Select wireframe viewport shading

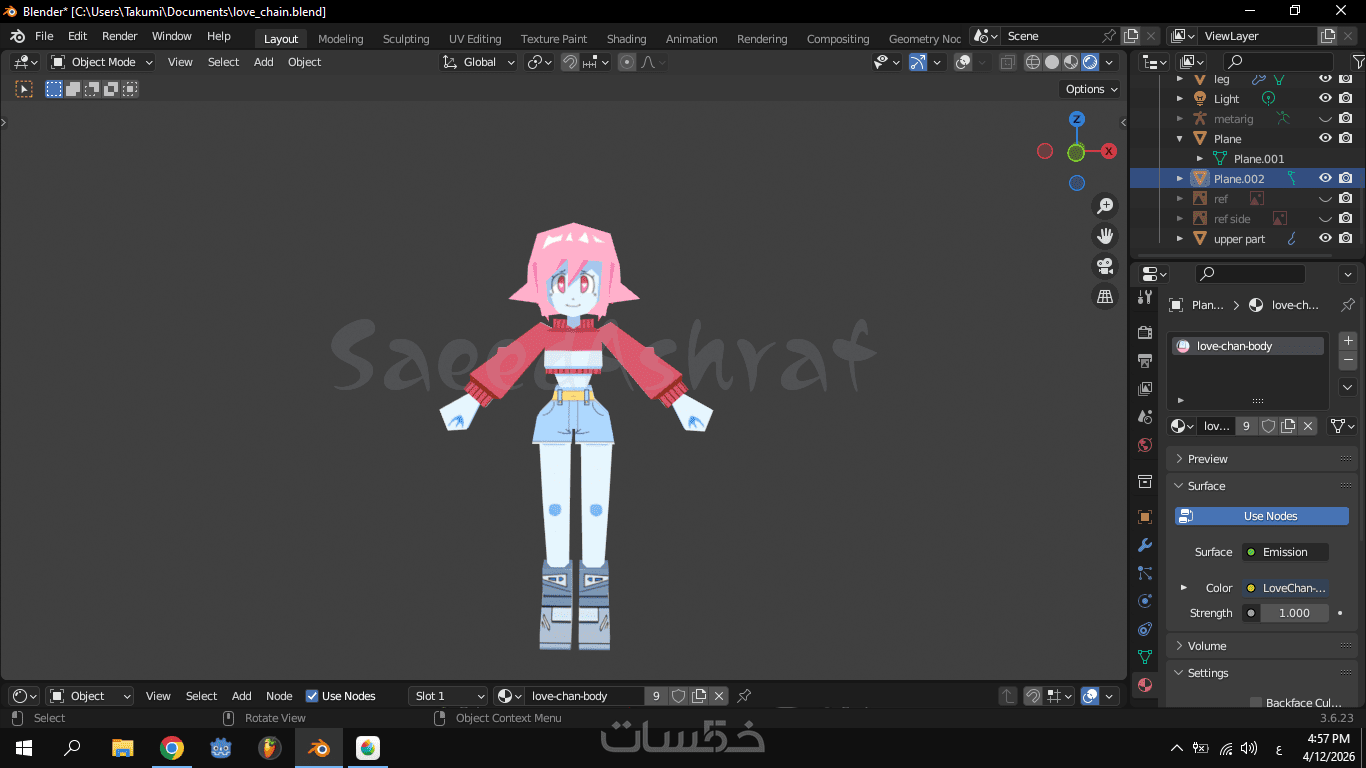coord(1033,62)
